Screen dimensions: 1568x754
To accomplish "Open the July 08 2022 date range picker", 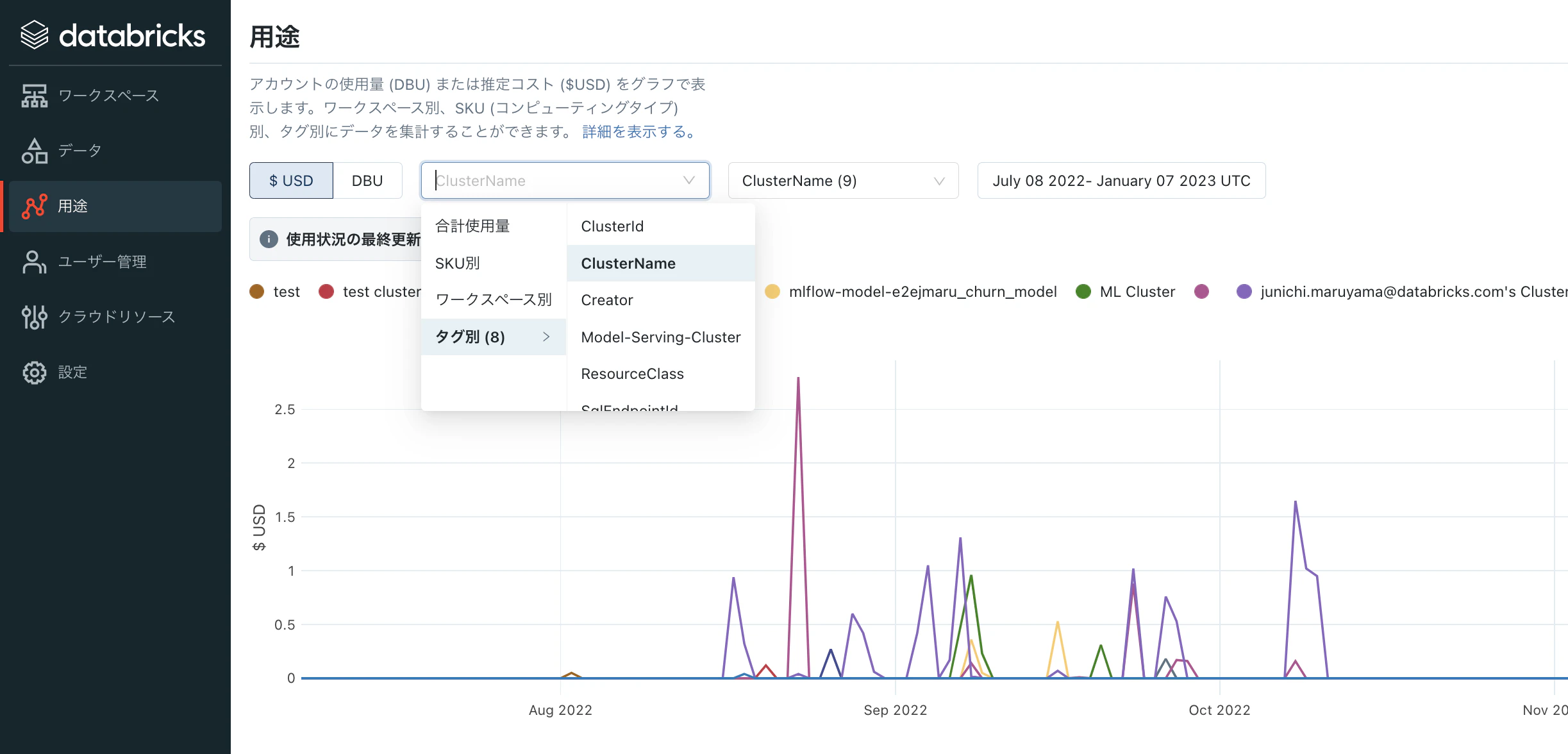I will [1121, 181].
